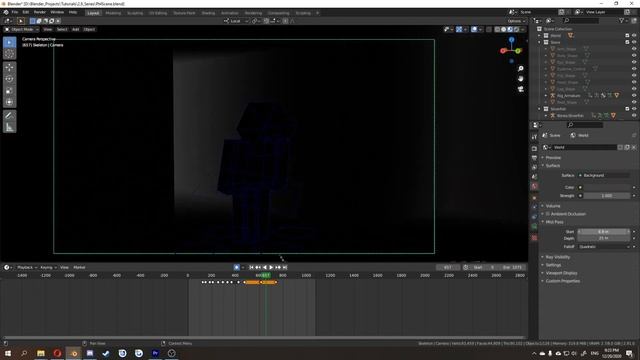
Task: Open the File menu
Action: coord(15,13)
